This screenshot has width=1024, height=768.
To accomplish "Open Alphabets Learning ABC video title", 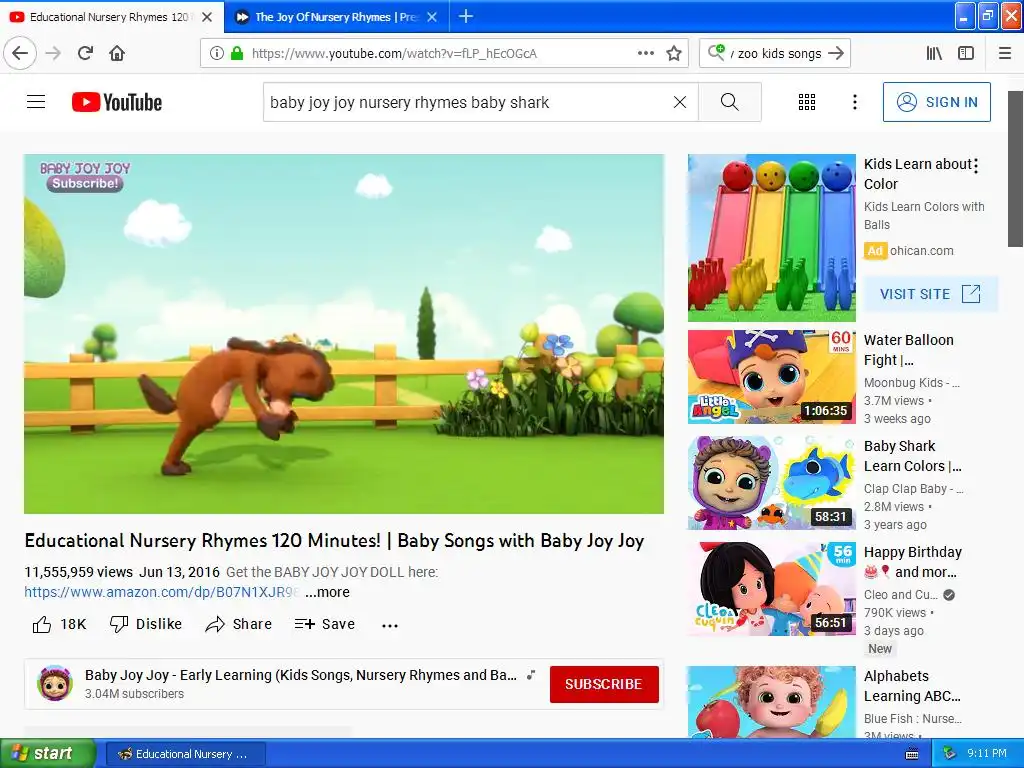I will tap(912, 686).
